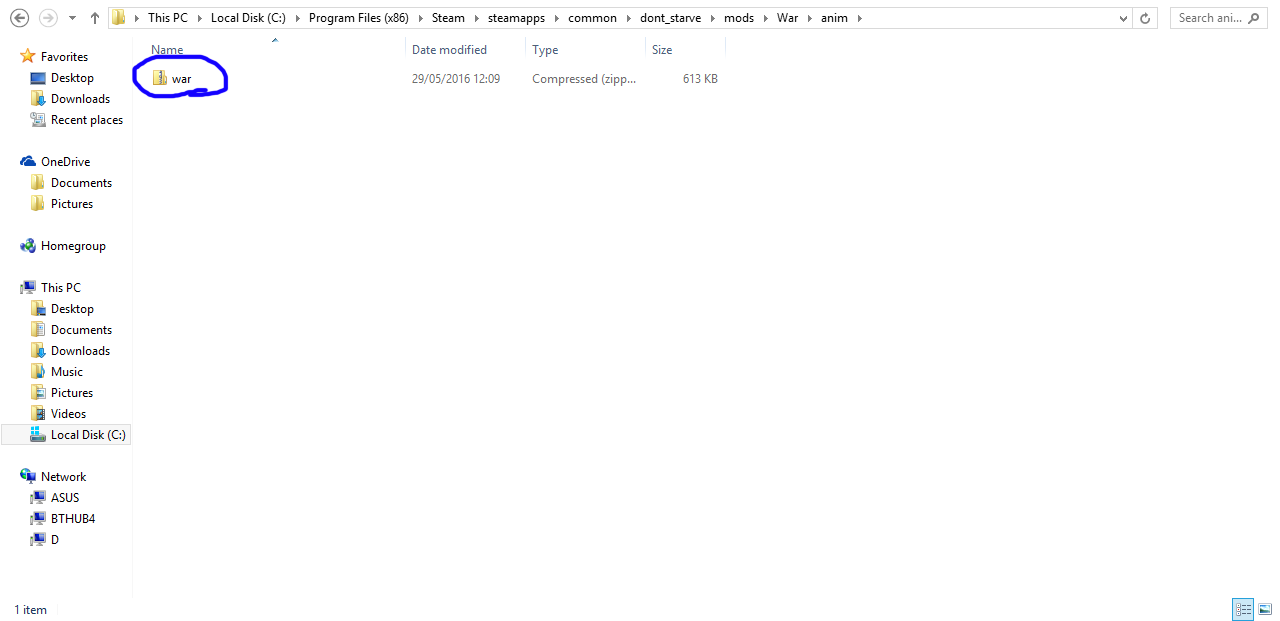Click the 'war' file name
The image size is (1280, 621).
coord(181,79)
